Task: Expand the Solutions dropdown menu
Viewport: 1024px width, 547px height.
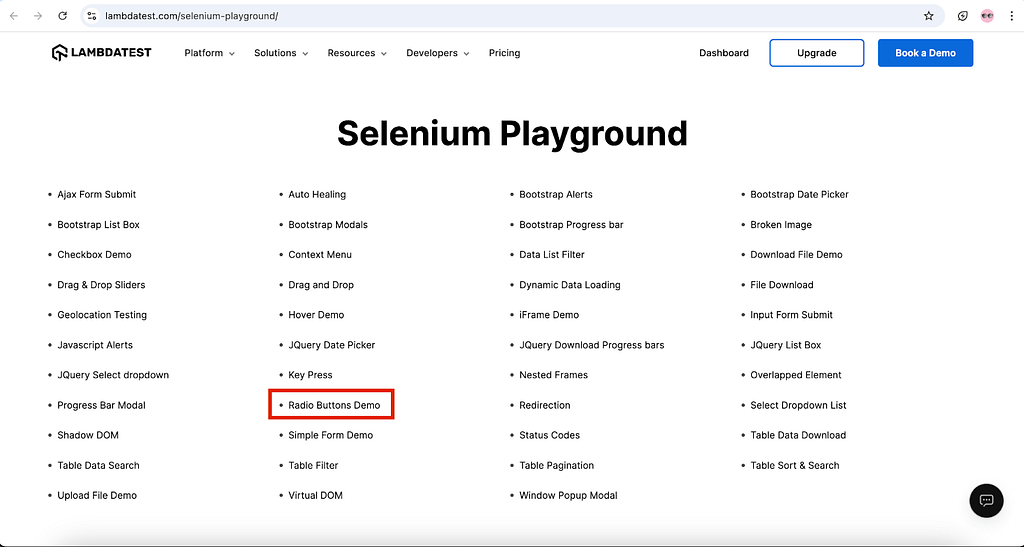Action: [281, 53]
